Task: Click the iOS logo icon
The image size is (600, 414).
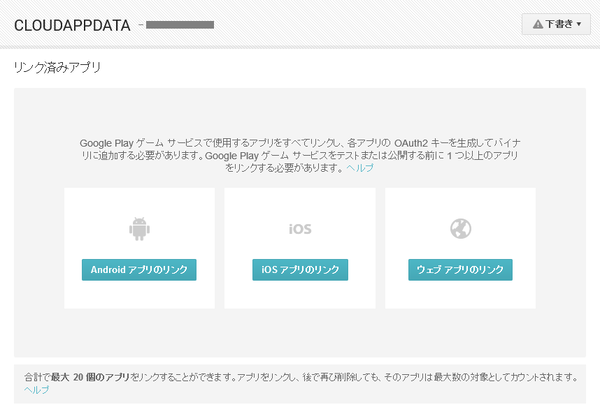Action: tap(300, 229)
